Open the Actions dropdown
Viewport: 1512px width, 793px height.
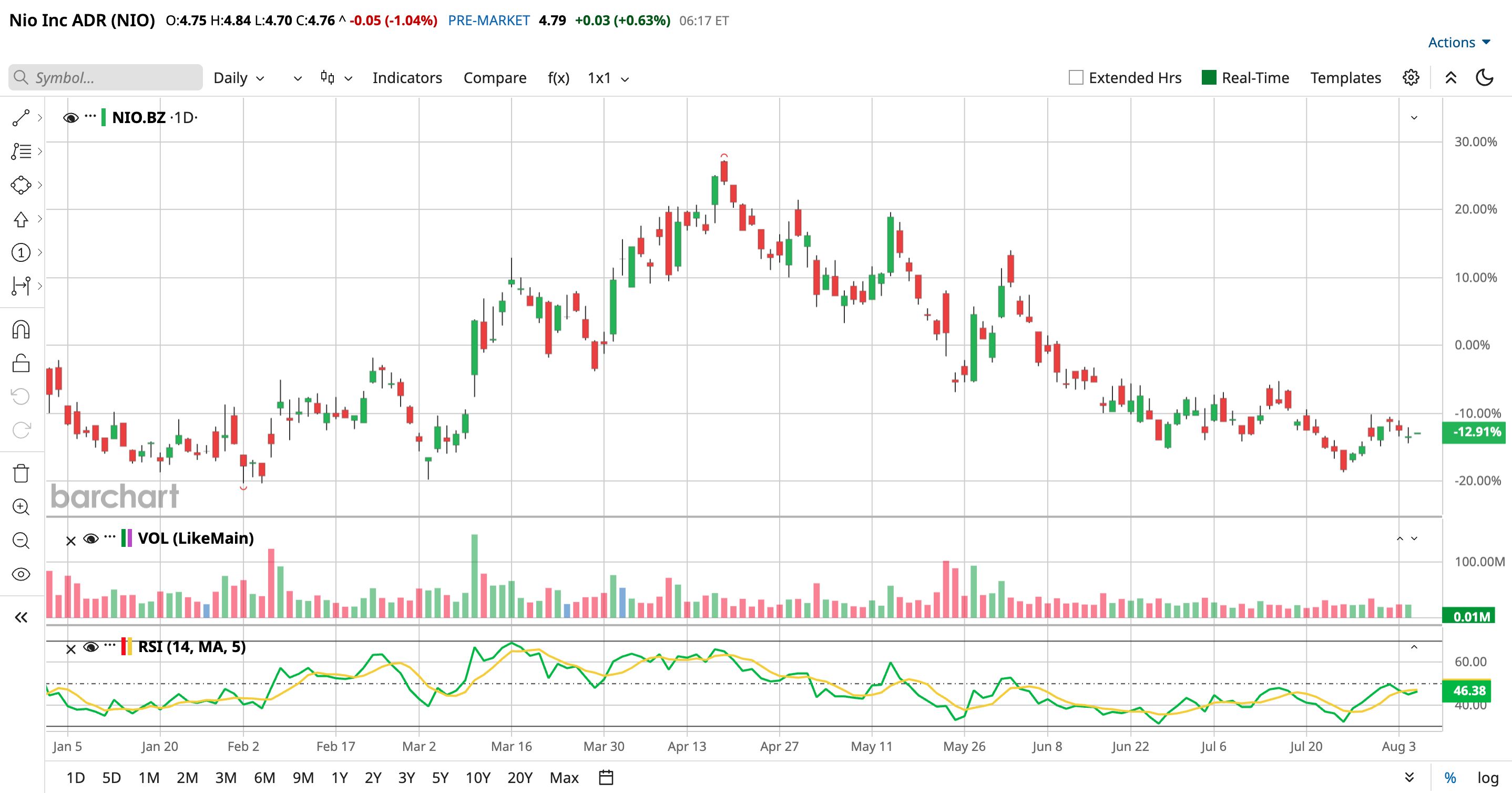click(1459, 42)
